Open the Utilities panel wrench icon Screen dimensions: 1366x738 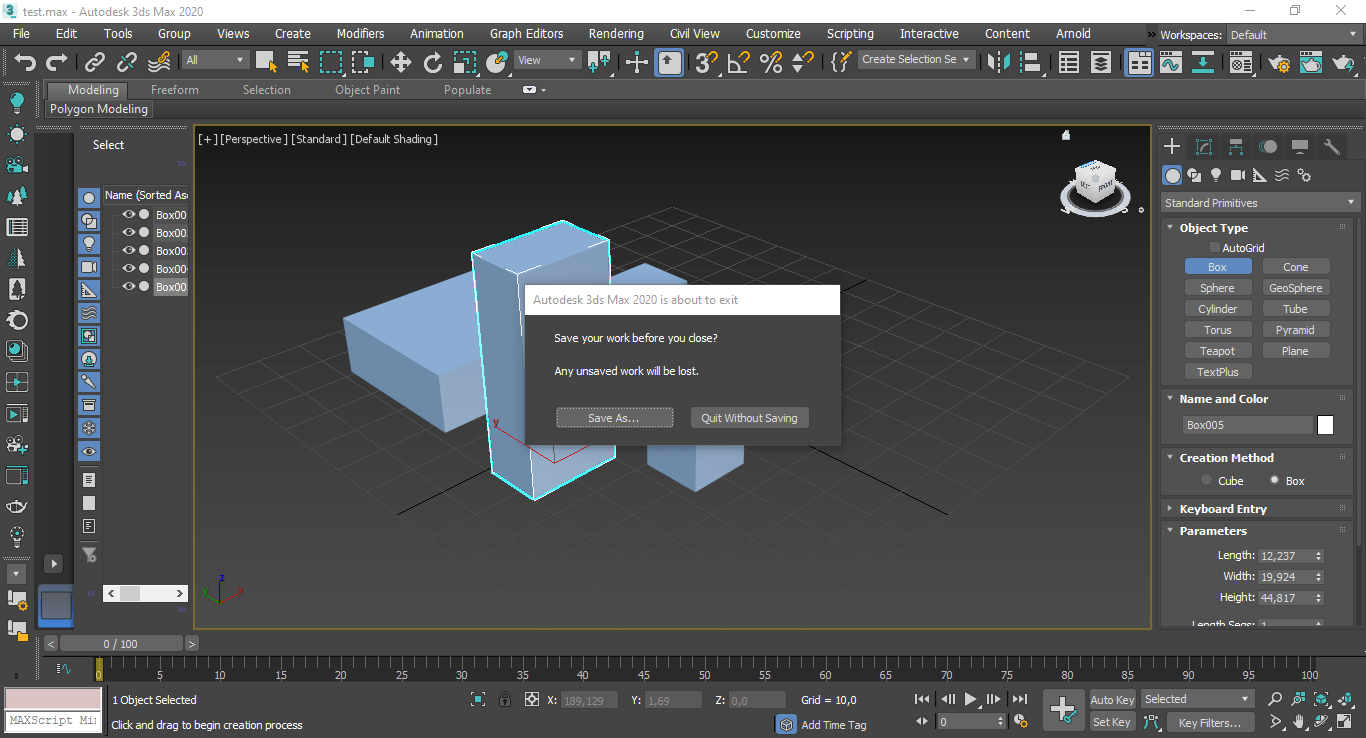click(1331, 147)
